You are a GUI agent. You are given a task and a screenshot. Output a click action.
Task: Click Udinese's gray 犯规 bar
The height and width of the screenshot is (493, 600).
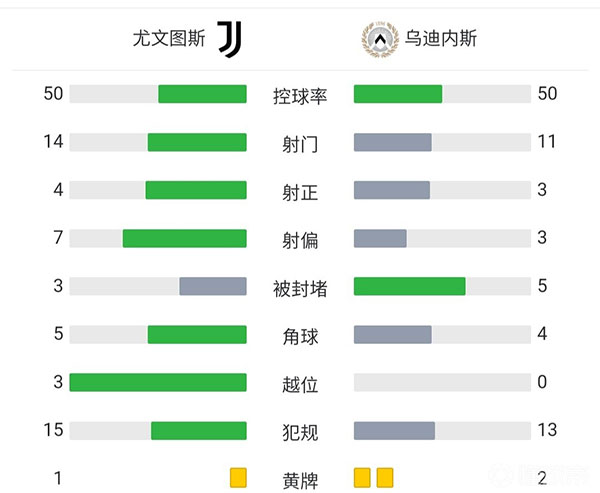coord(394,430)
